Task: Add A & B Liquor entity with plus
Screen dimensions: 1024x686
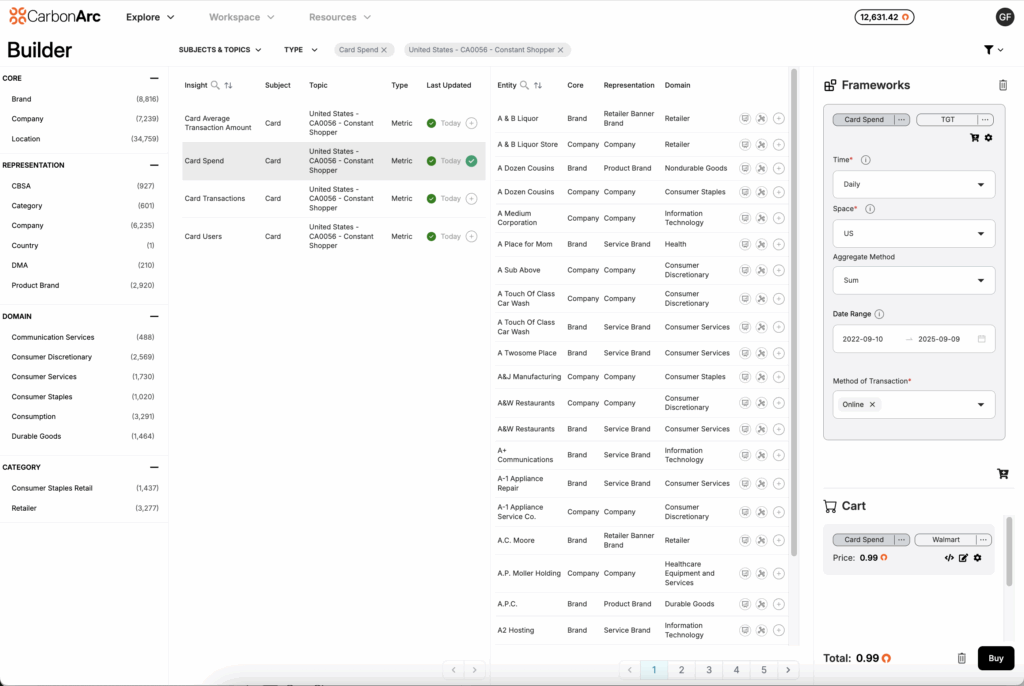Action: pyautogui.click(x=778, y=118)
